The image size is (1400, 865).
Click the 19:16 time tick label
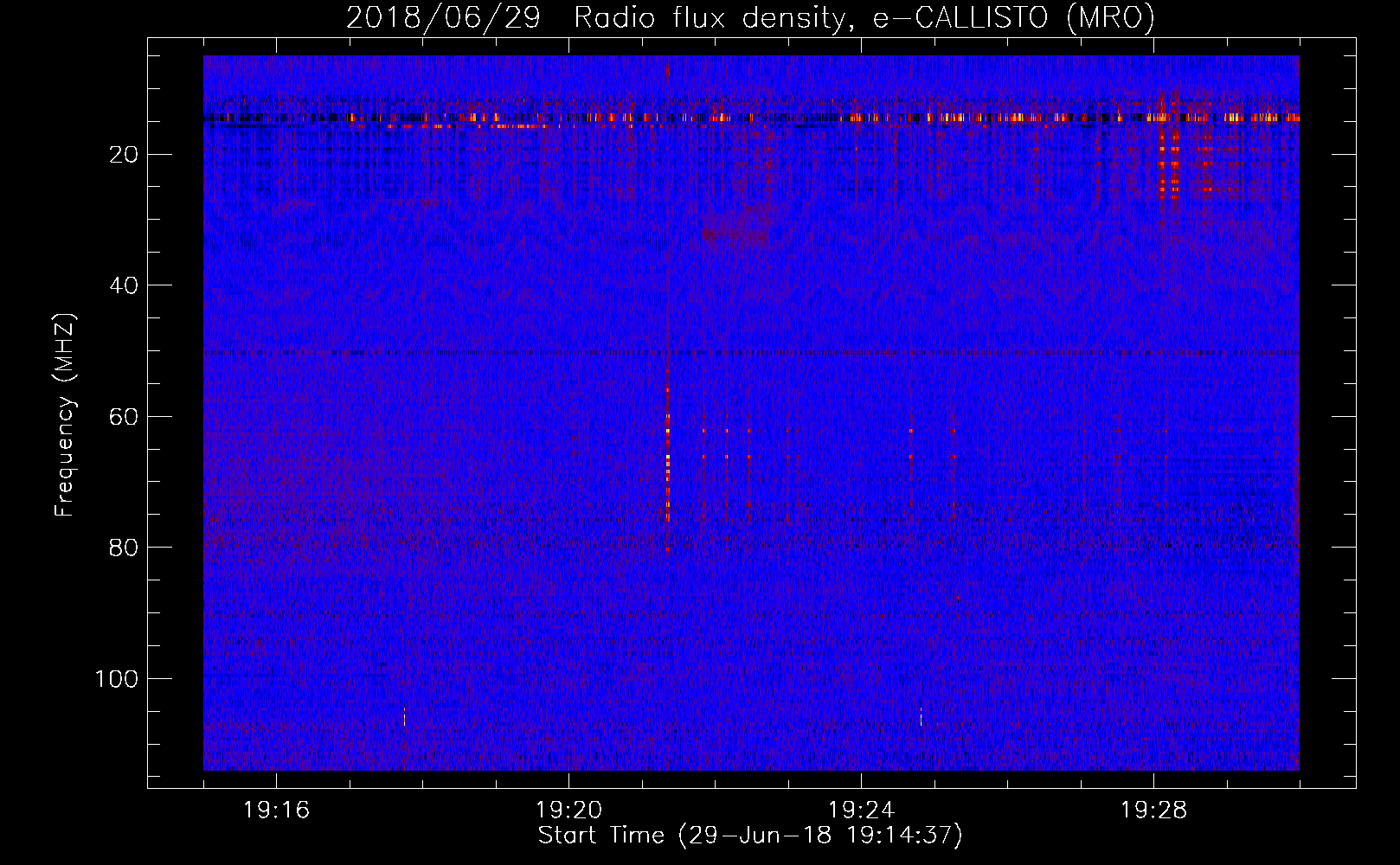point(277,811)
